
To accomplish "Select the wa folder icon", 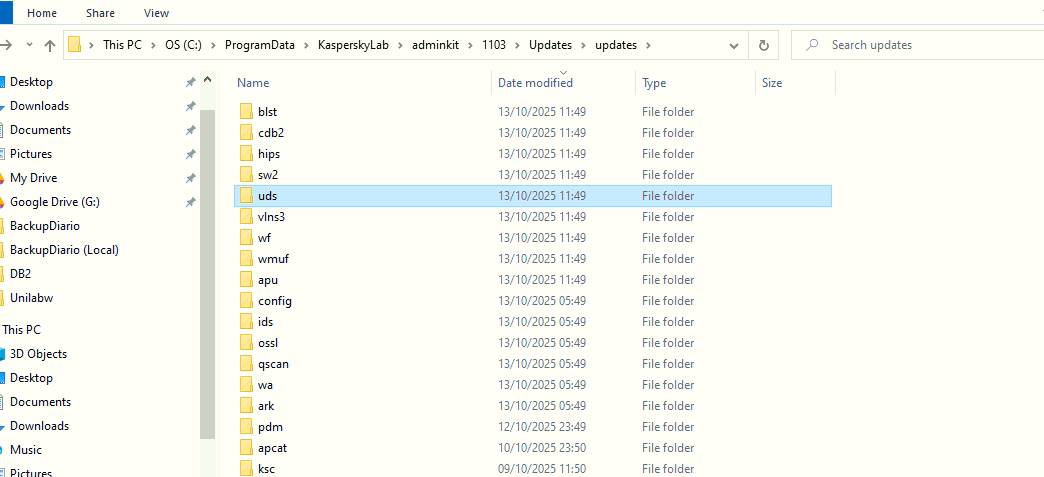I will (x=246, y=384).
